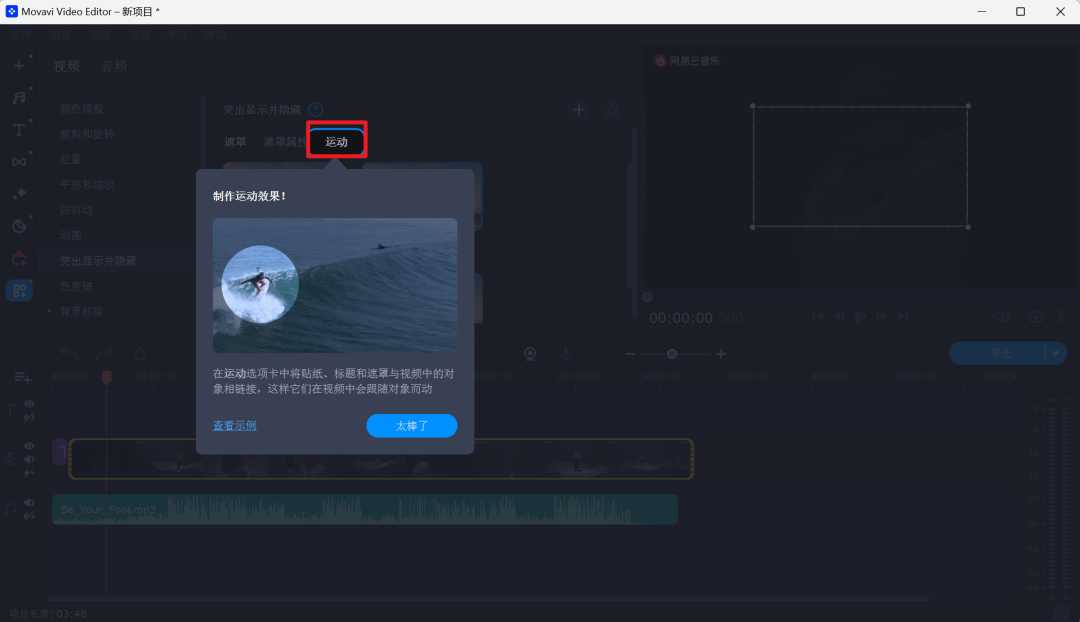The height and width of the screenshot is (622, 1080).
Task: Click the timeline zoom-in plus icon
Action: (720, 353)
